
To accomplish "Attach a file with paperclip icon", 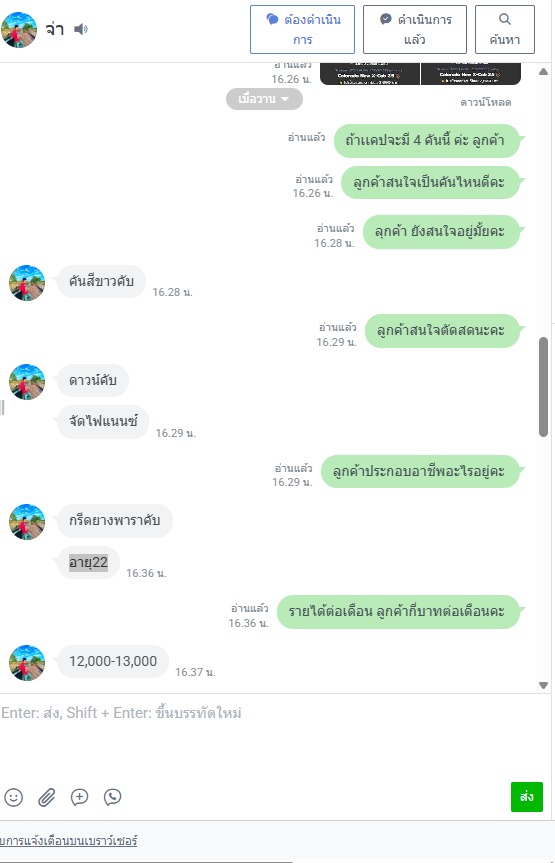I will pyautogui.click(x=46, y=797).
